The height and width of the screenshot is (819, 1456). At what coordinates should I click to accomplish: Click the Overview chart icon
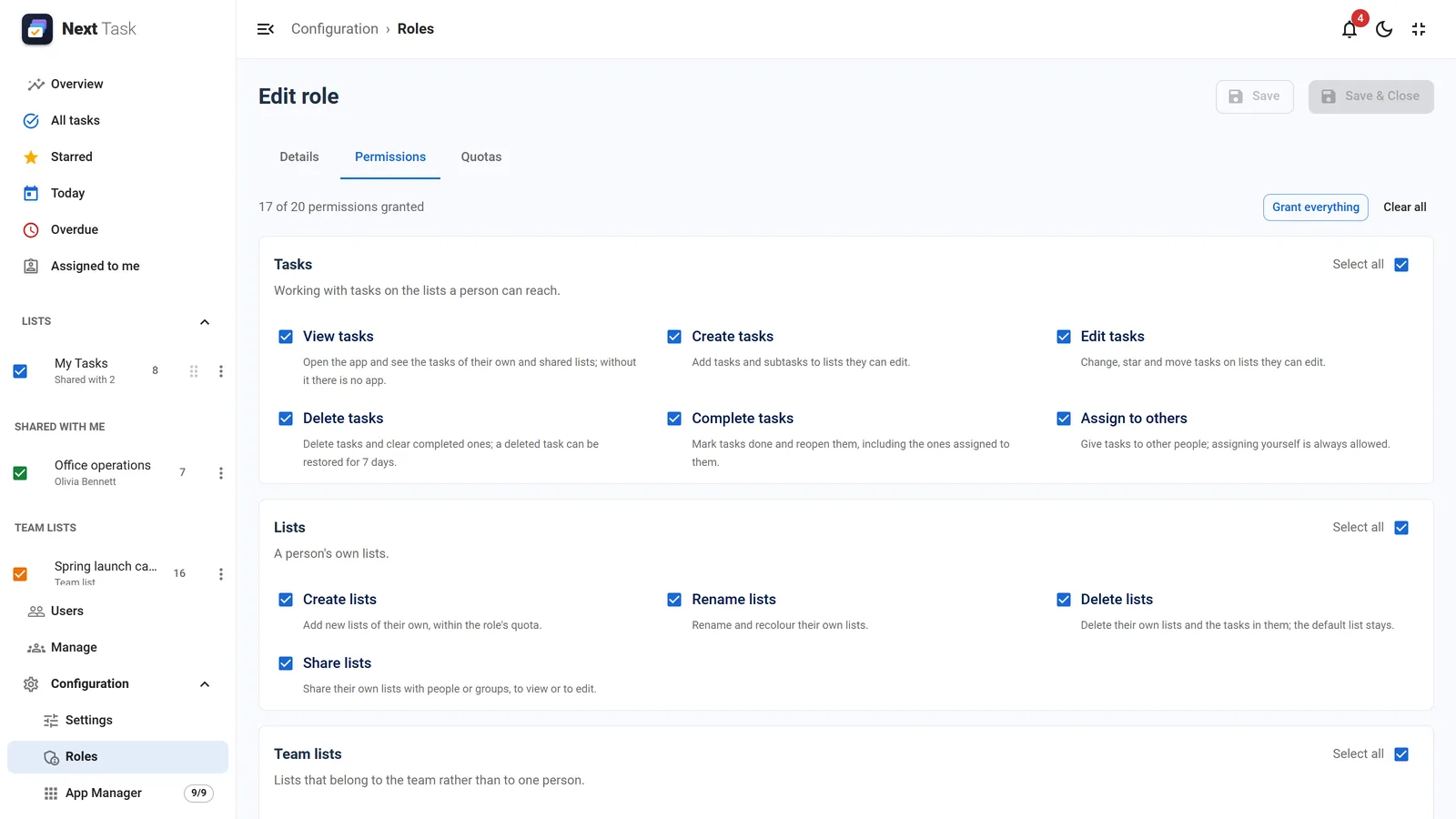click(35, 84)
